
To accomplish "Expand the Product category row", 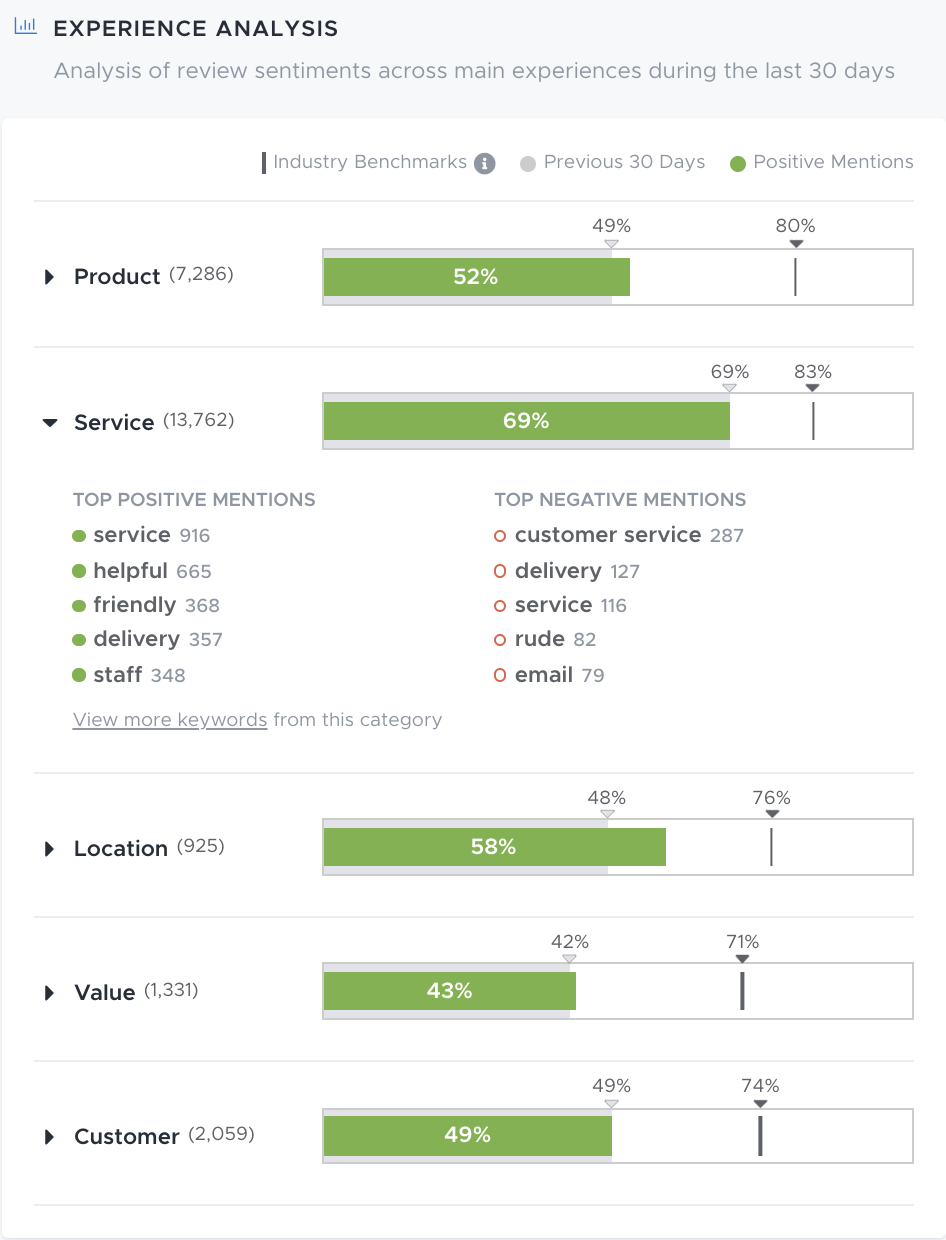I will pos(49,277).
